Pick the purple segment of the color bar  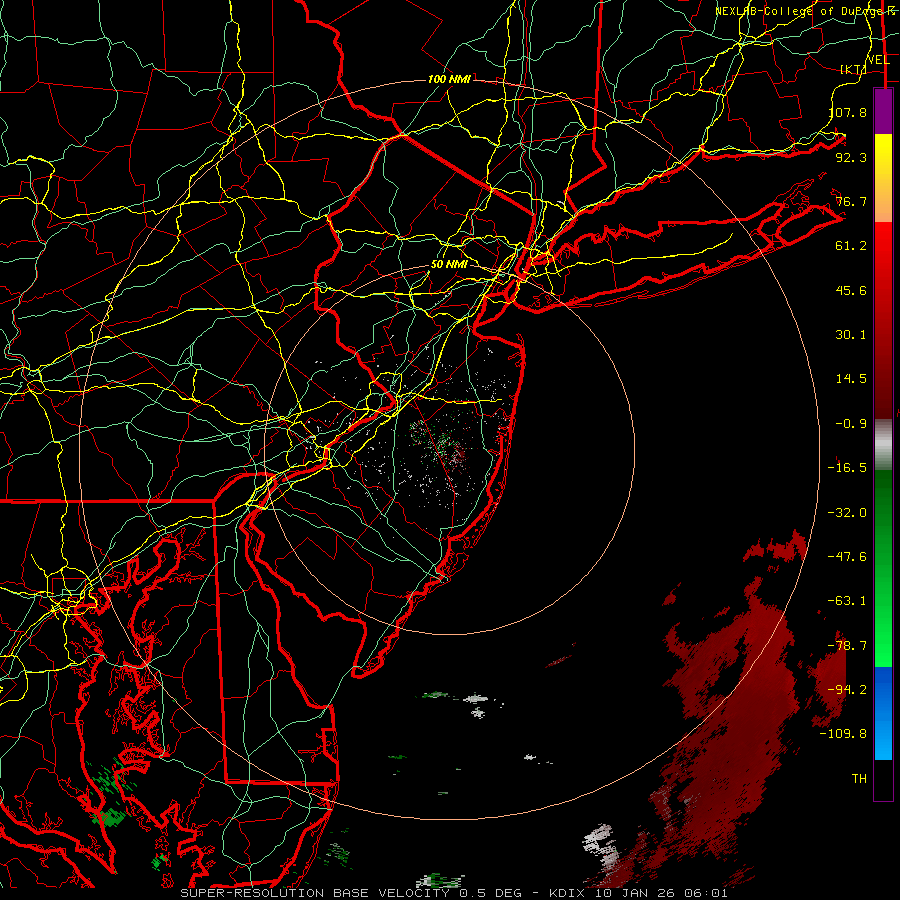pyautogui.click(x=883, y=111)
